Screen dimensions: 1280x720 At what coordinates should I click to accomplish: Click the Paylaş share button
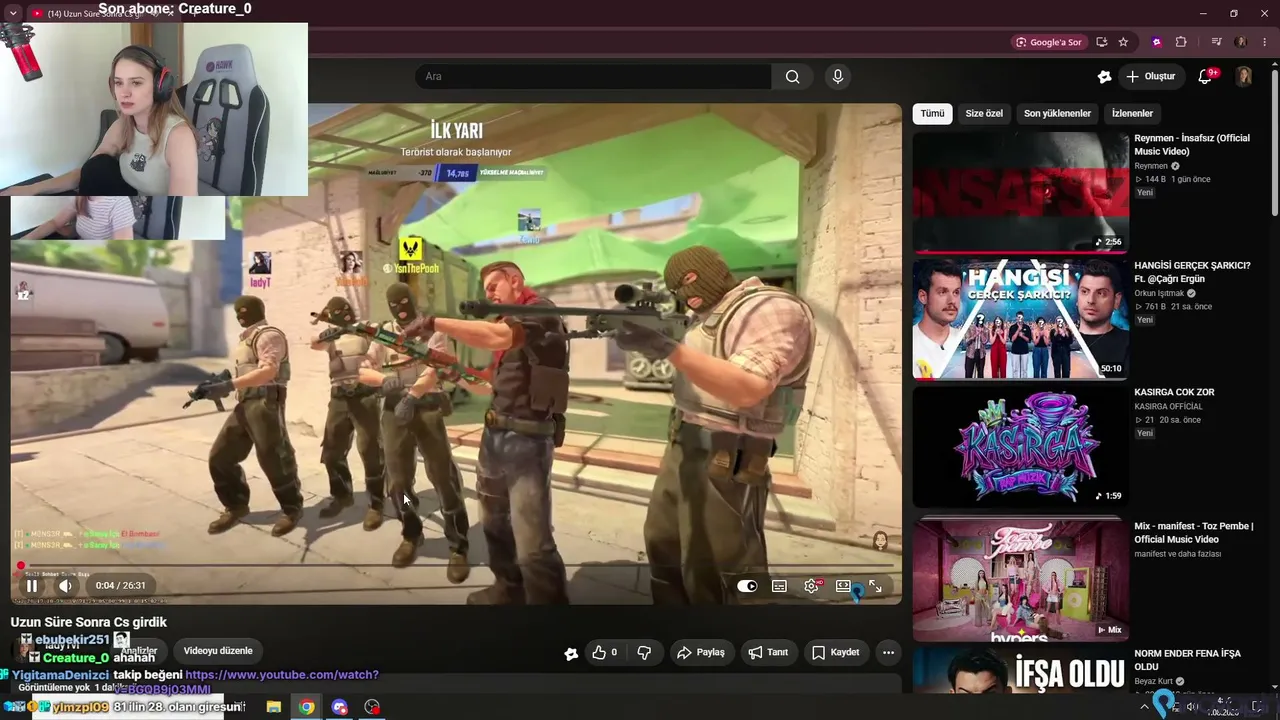[700, 653]
